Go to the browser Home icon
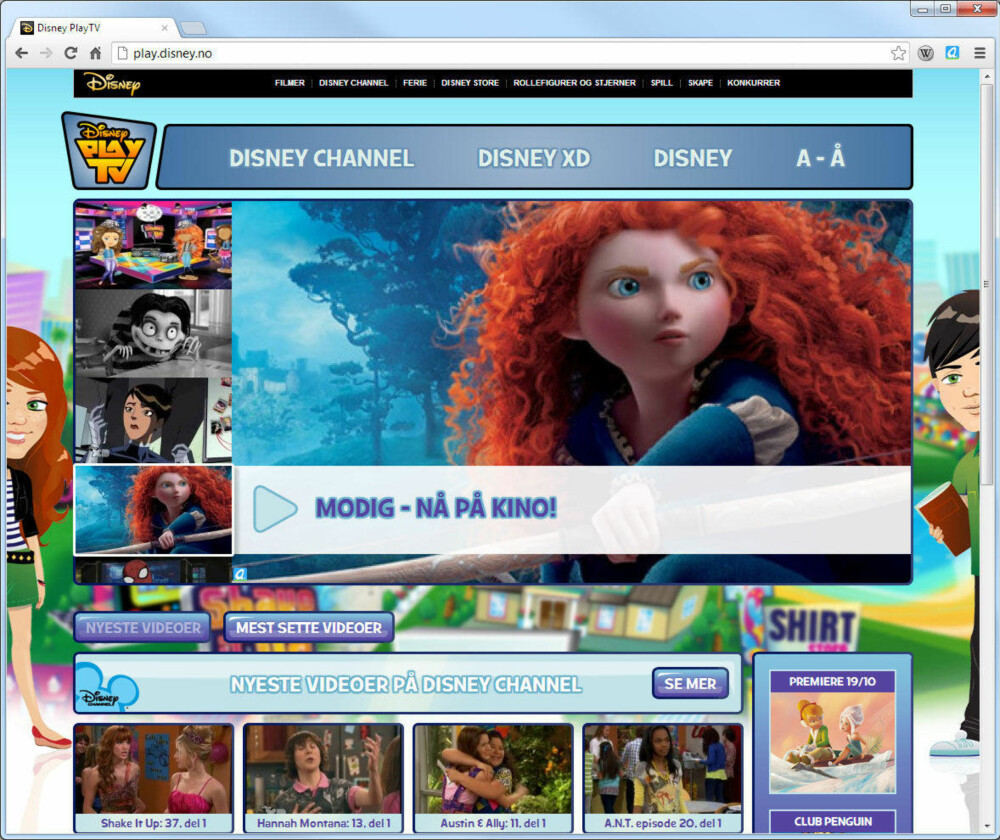This screenshot has width=1000, height=840. click(95, 54)
